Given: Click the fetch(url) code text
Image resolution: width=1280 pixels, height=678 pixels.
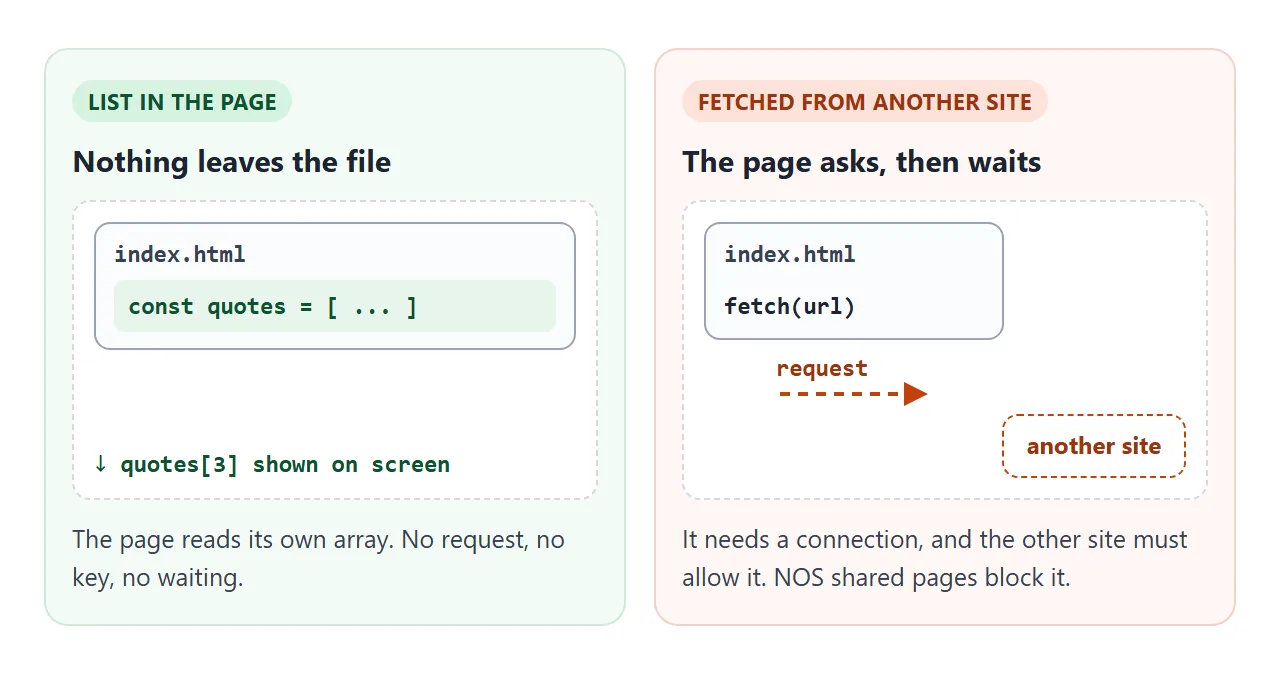Looking at the screenshot, I should click(x=790, y=306).
